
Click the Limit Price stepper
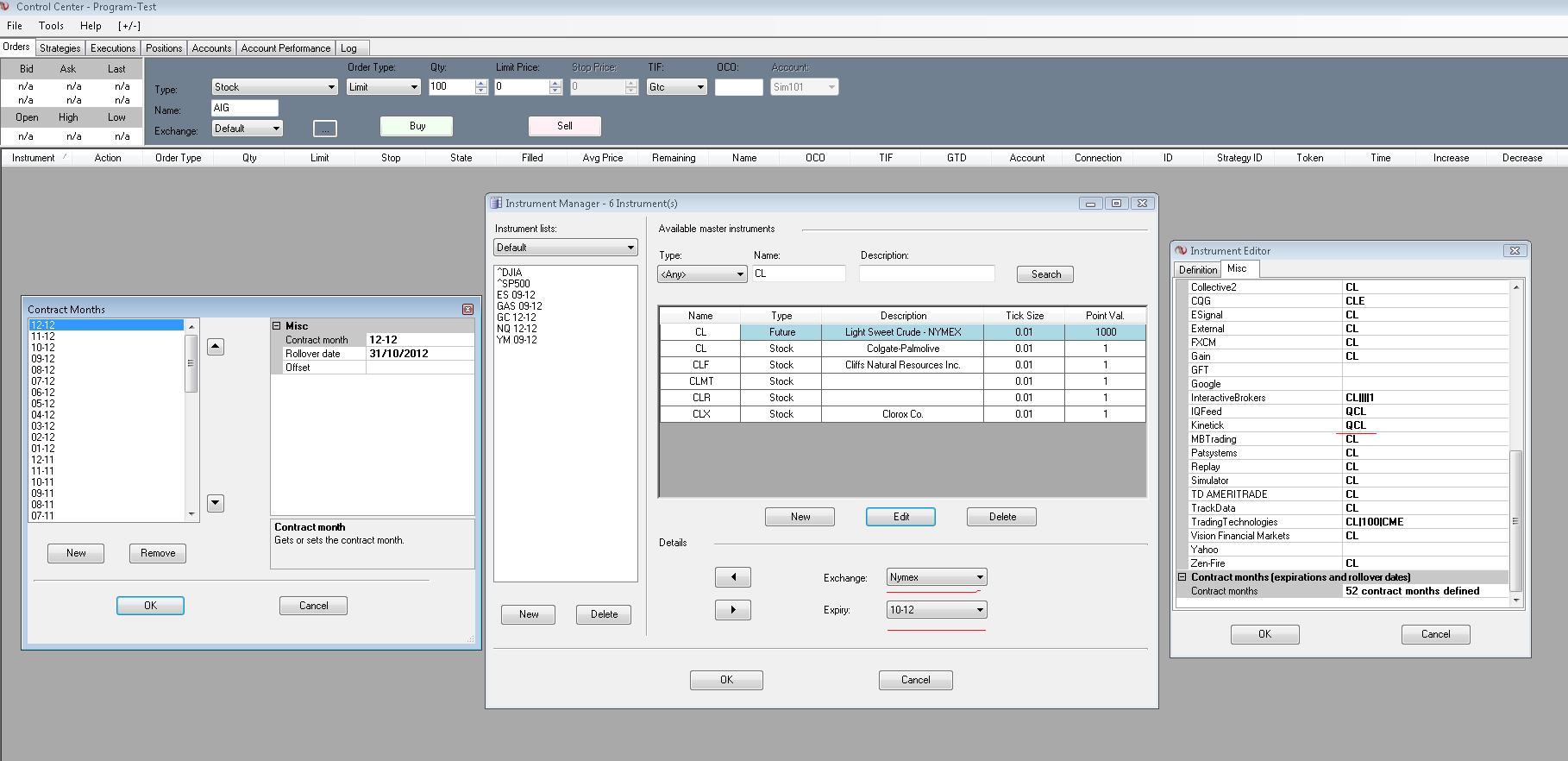point(555,87)
